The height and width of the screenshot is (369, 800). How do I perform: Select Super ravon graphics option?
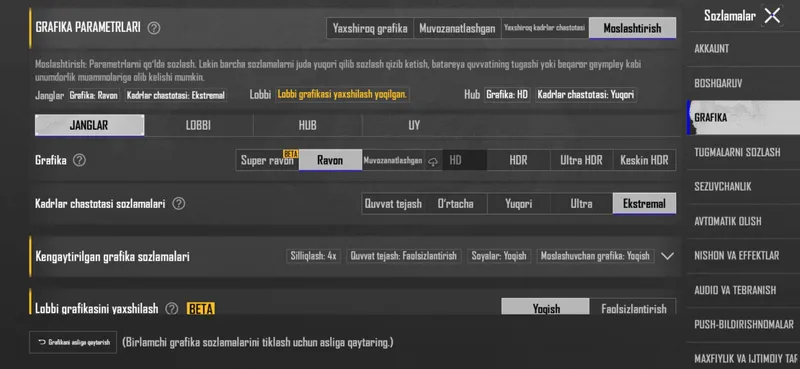[x=267, y=160]
